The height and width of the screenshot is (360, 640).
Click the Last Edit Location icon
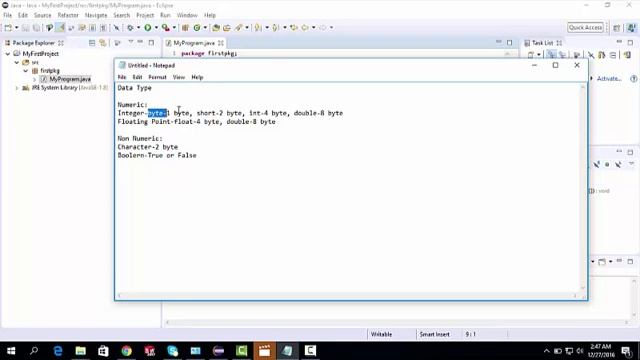point(293,28)
